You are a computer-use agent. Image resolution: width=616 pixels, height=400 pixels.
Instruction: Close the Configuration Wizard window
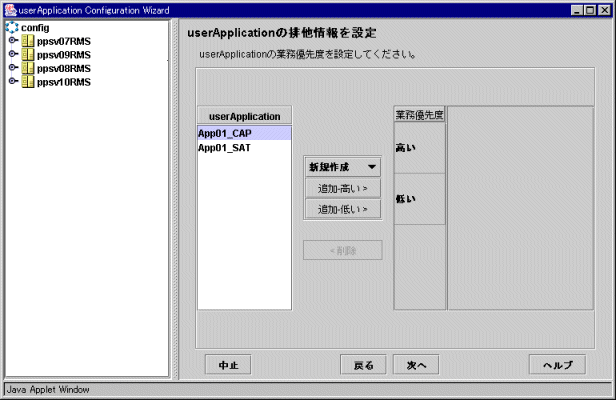point(604,10)
